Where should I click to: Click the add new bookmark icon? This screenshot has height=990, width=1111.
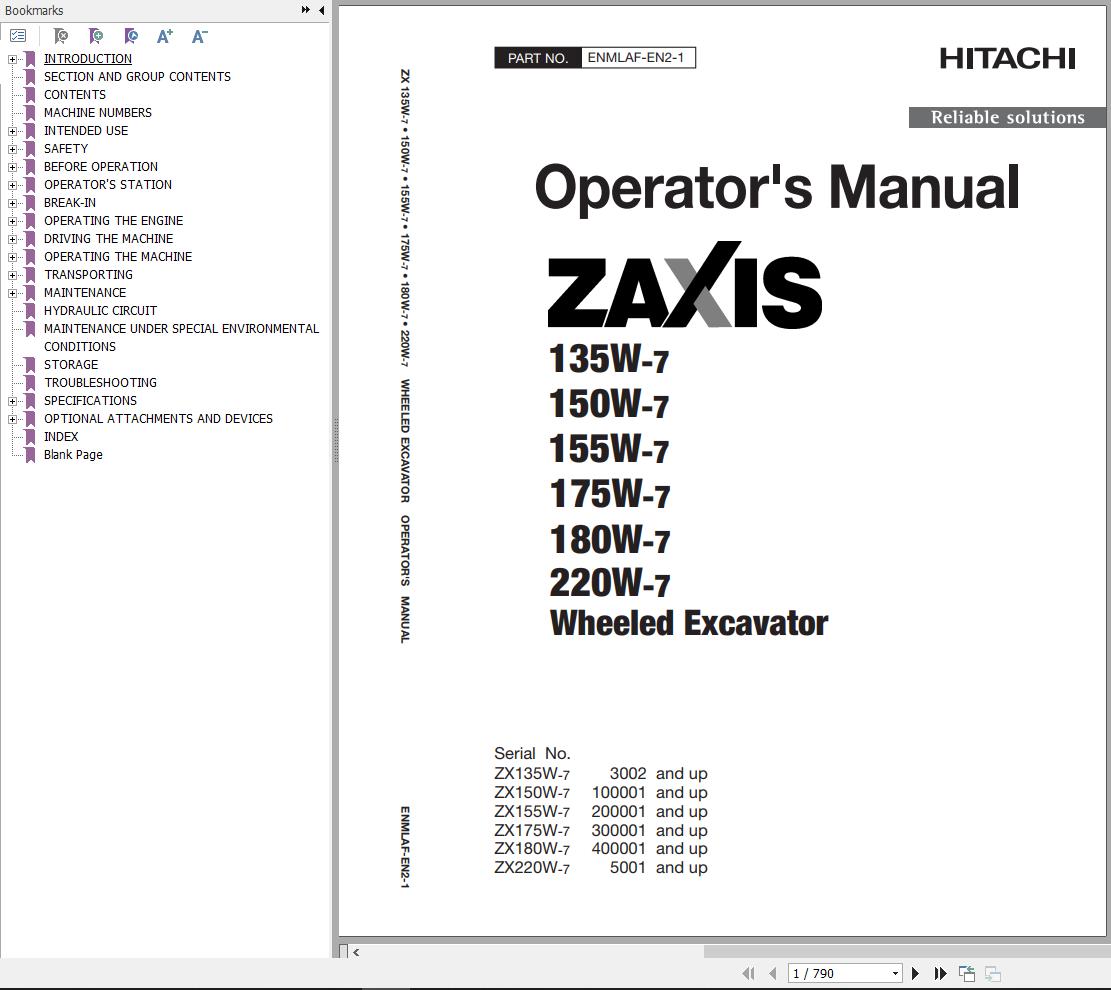click(x=96, y=35)
